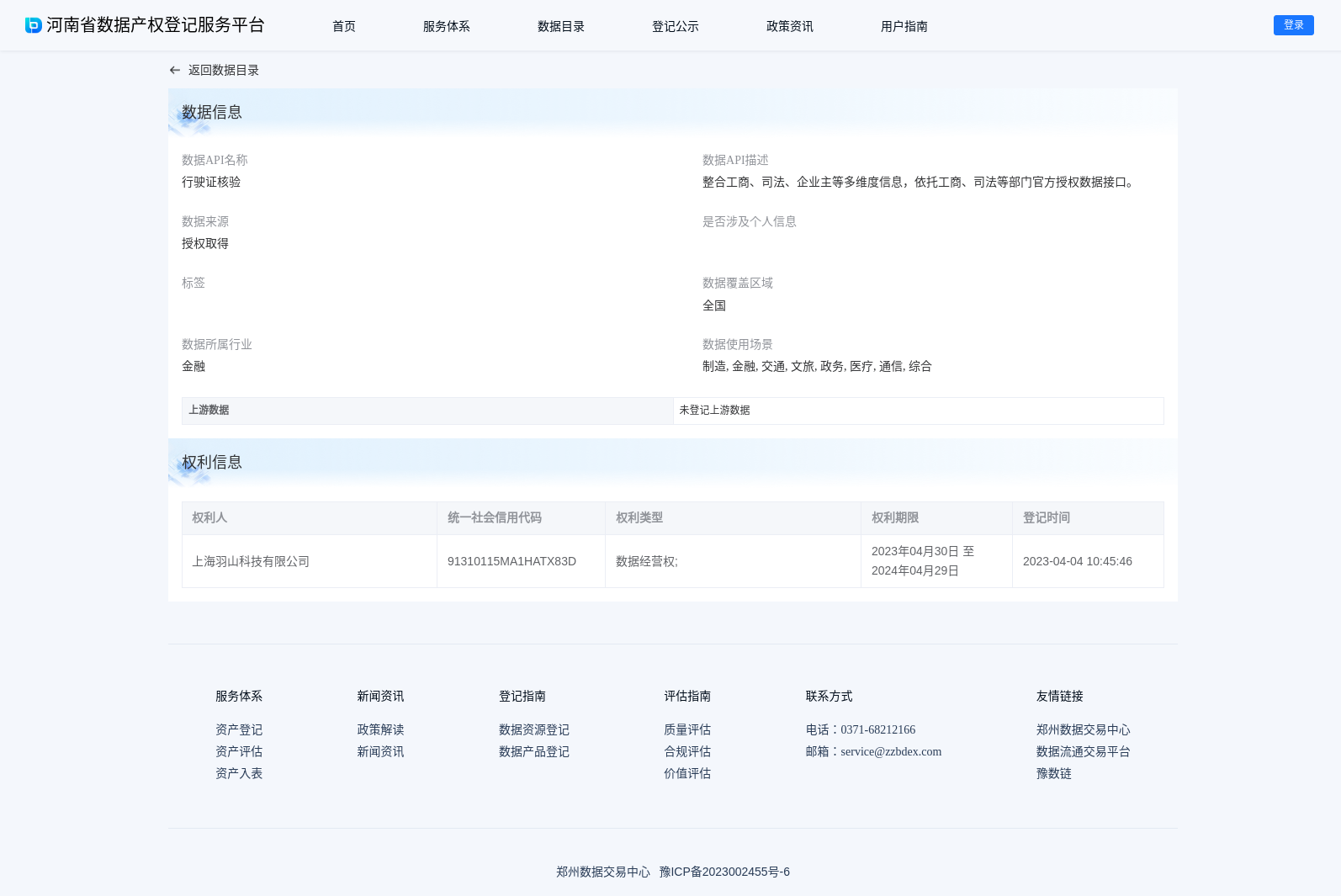Go to 数据目录 in the navigation bar

(x=561, y=26)
